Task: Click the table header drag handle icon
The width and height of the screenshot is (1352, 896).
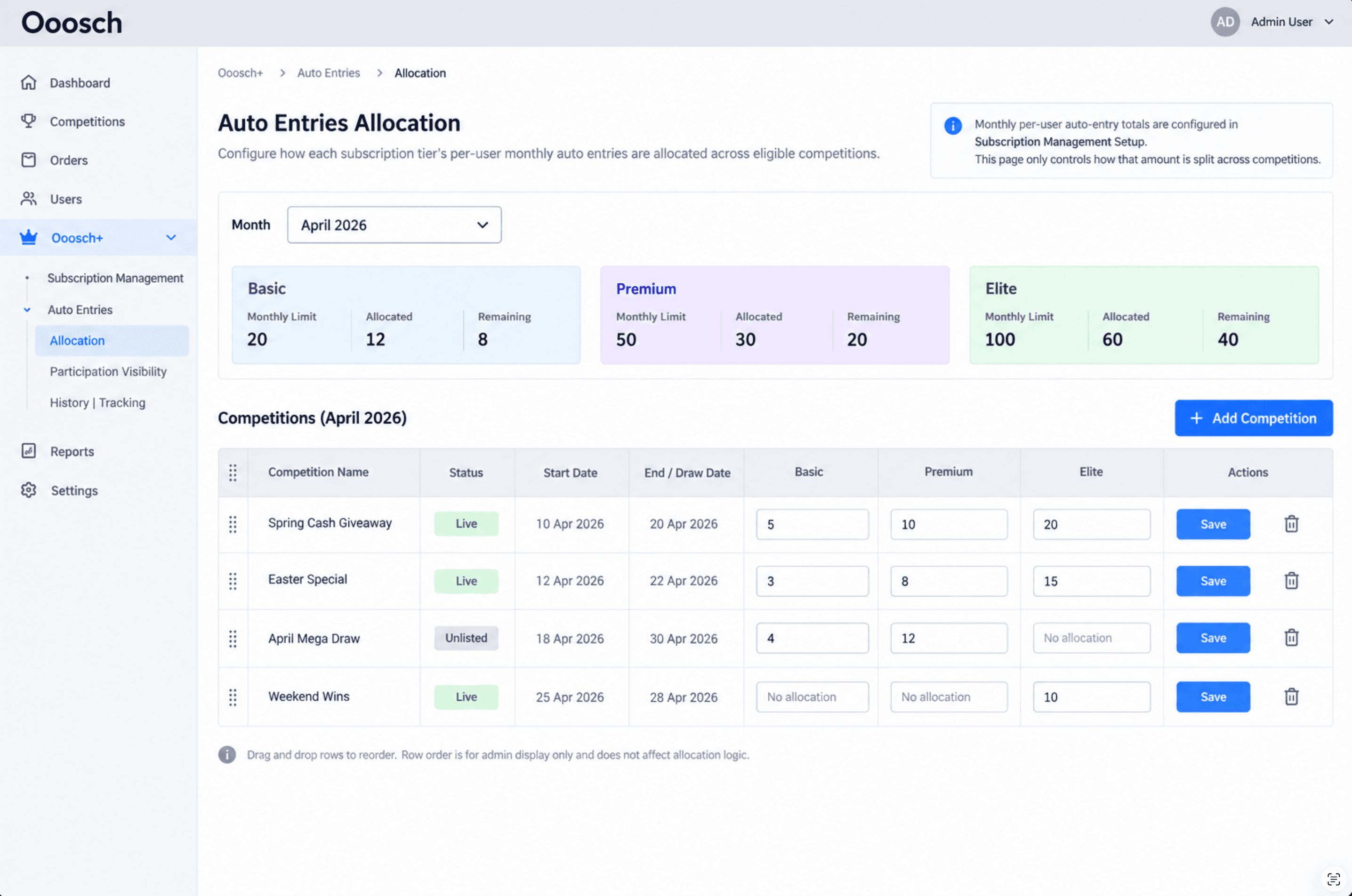Action: click(x=233, y=472)
